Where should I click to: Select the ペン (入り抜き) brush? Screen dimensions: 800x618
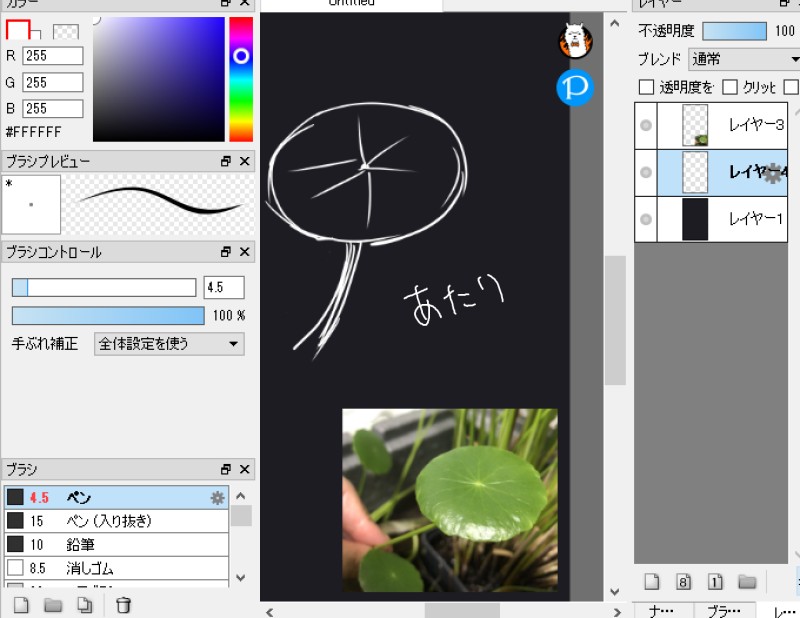116,521
